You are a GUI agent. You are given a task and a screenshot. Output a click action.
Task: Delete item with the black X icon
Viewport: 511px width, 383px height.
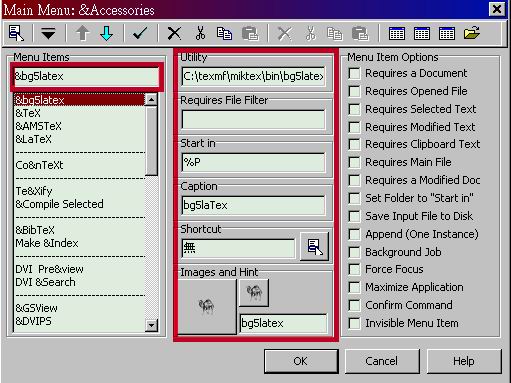[174, 33]
